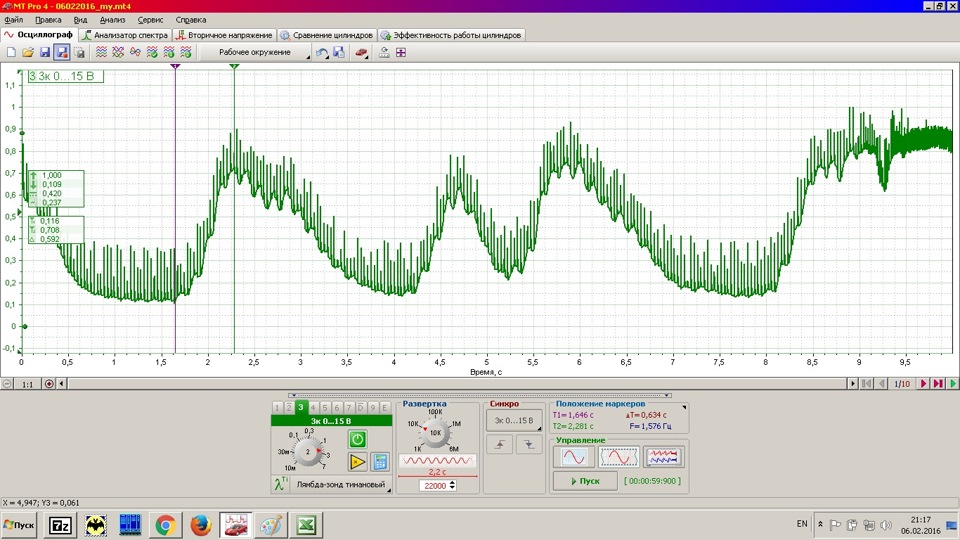
Task: Go to next frame with red arrow
Action: [x=924, y=384]
